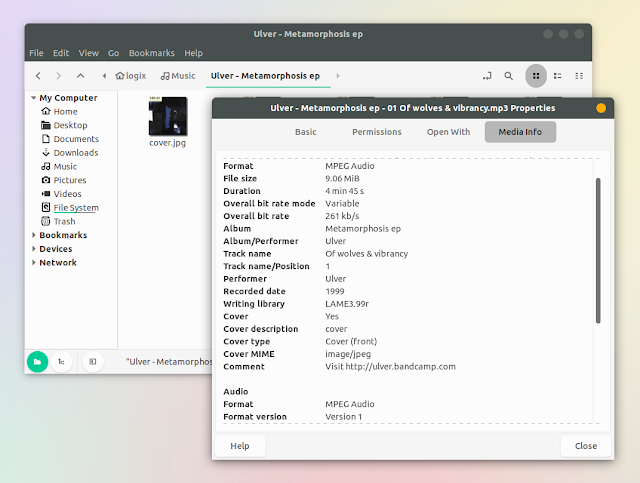Open the File menu
The image size is (640, 483).
[x=36, y=53]
